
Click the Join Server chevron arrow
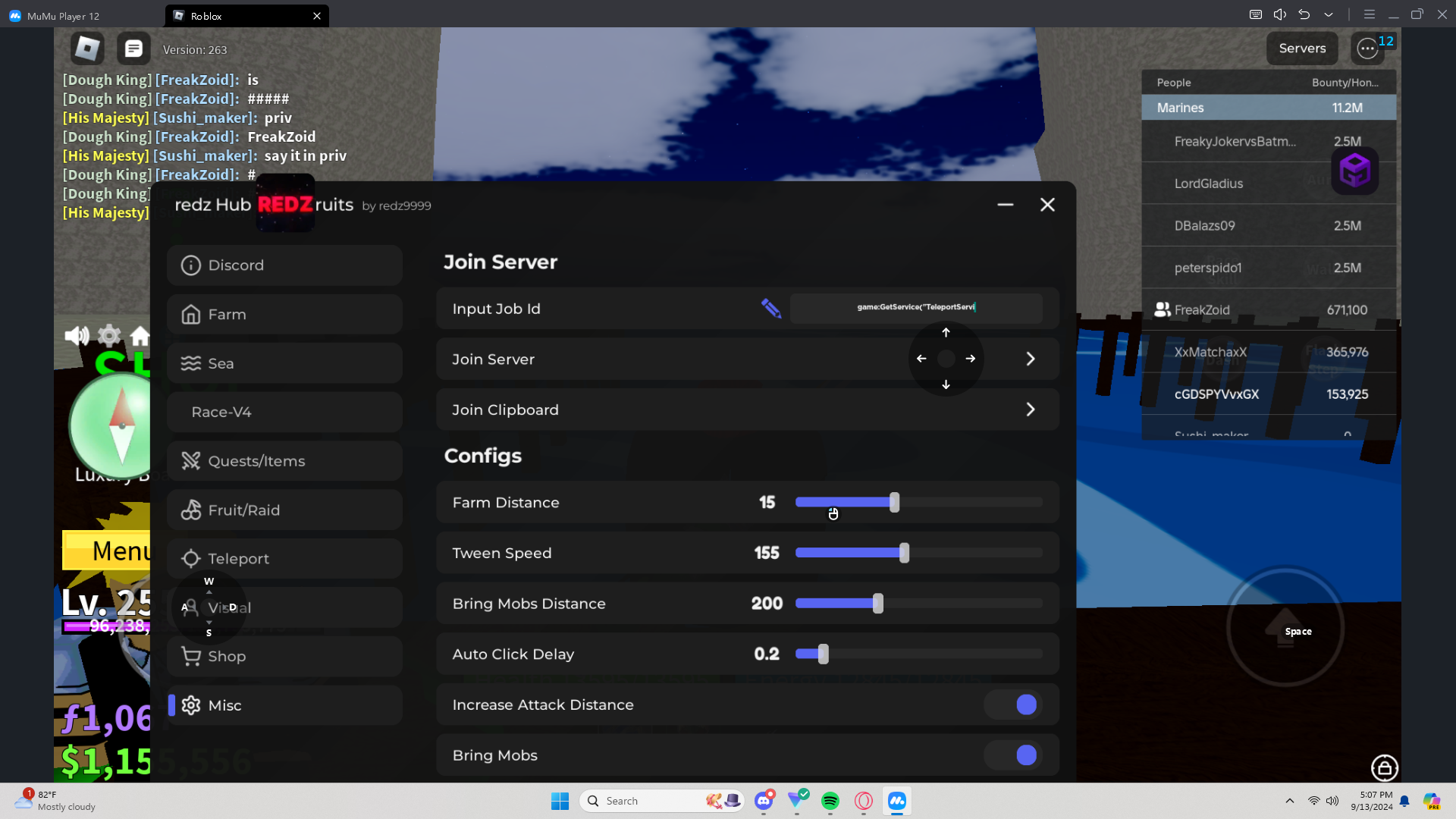[1031, 359]
